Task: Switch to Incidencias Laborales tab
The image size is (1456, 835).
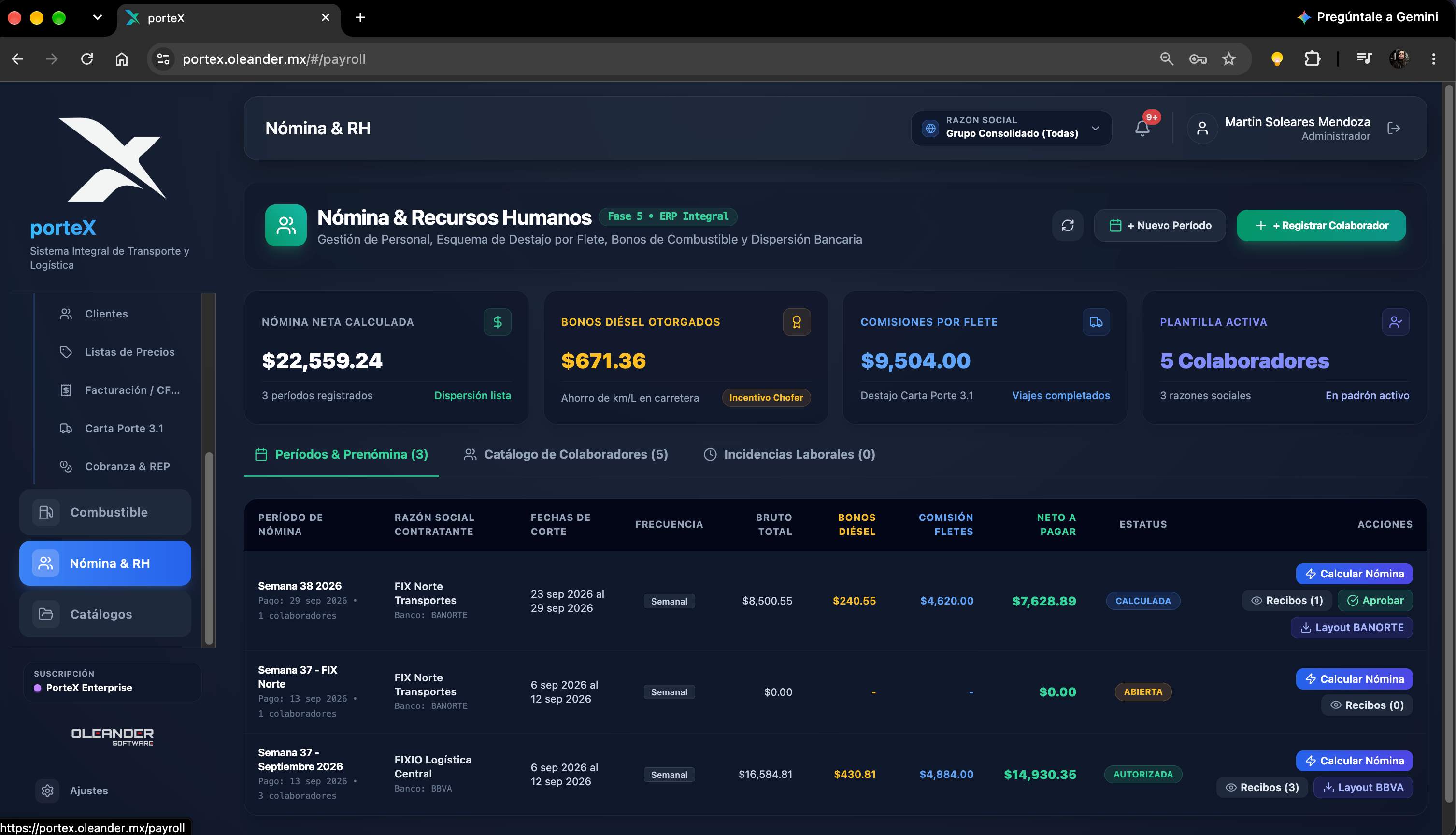Action: click(789, 454)
